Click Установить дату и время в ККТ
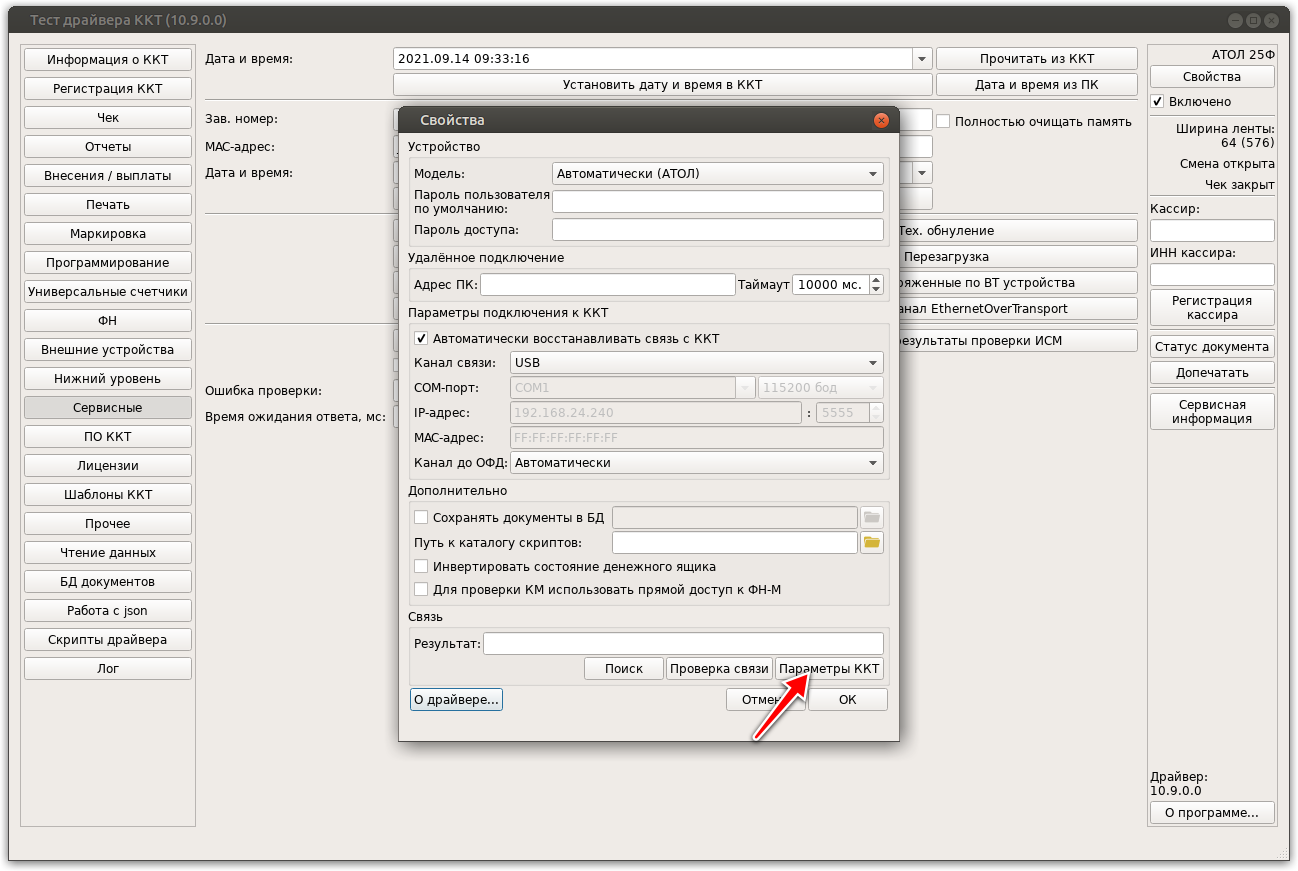1298x871 pixels. pyautogui.click(x=663, y=84)
